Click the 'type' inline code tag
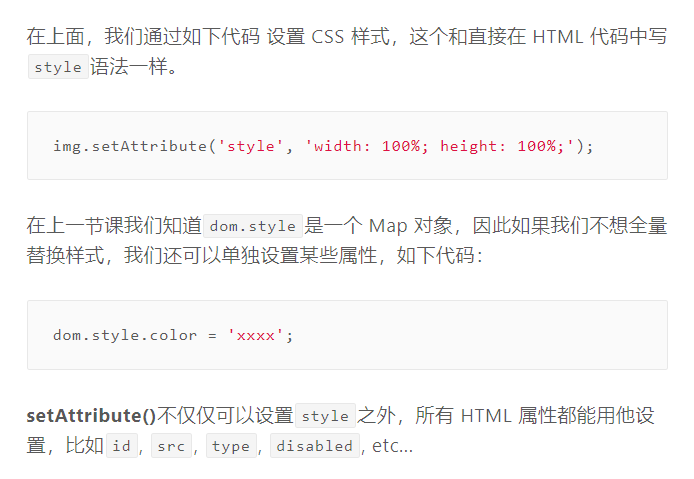Viewport: 694px width, 479px height. coord(231,445)
